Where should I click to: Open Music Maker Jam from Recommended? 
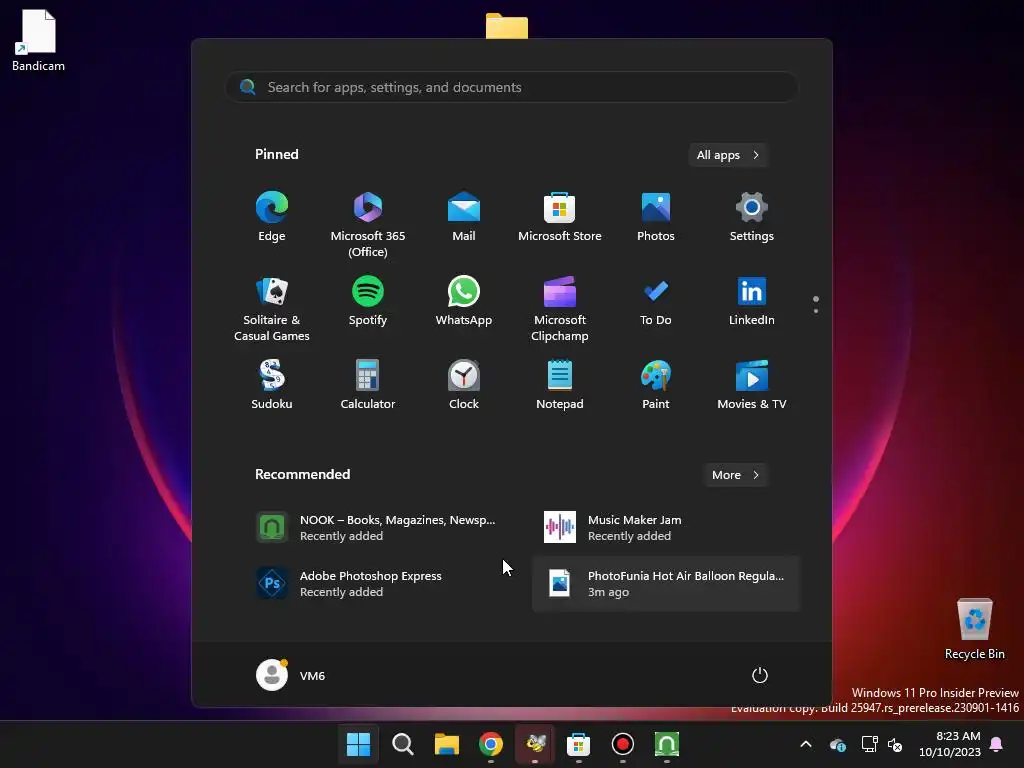[665, 528]
